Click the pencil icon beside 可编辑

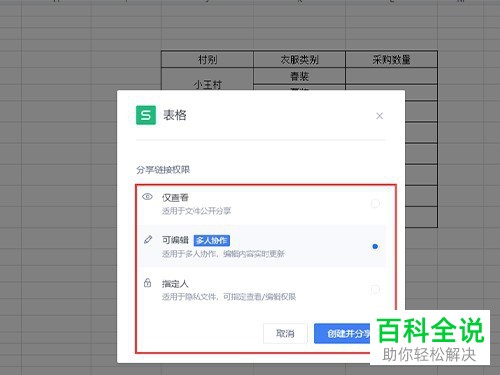(x=148, y=240)
